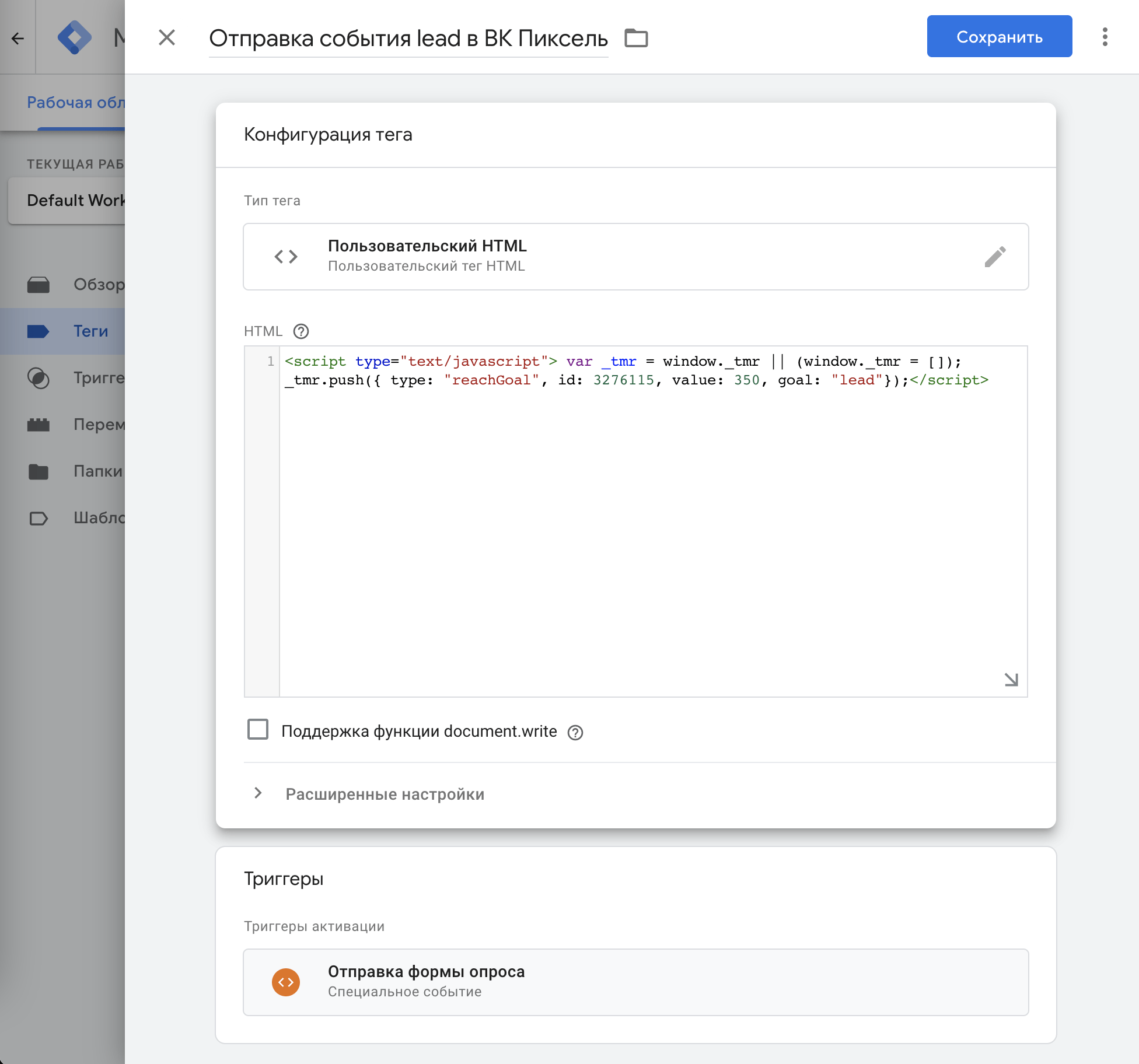The width and height of the screenshot is (1139, 1064).
Task: Click the "reachGoal" string in code
Action: pyautogui.click(x=491, y=380)
